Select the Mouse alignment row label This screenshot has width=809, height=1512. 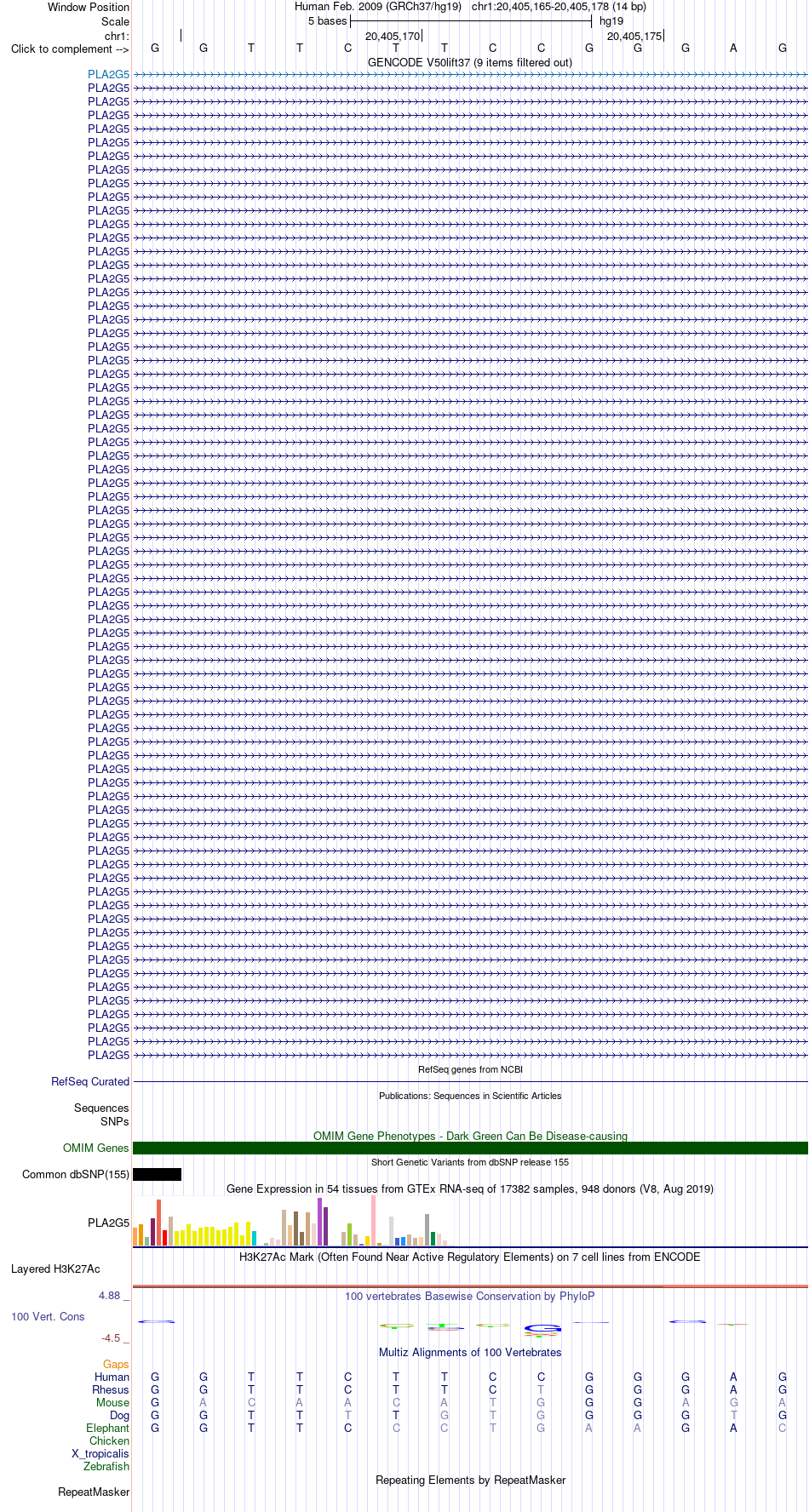tap(112, 1403)
